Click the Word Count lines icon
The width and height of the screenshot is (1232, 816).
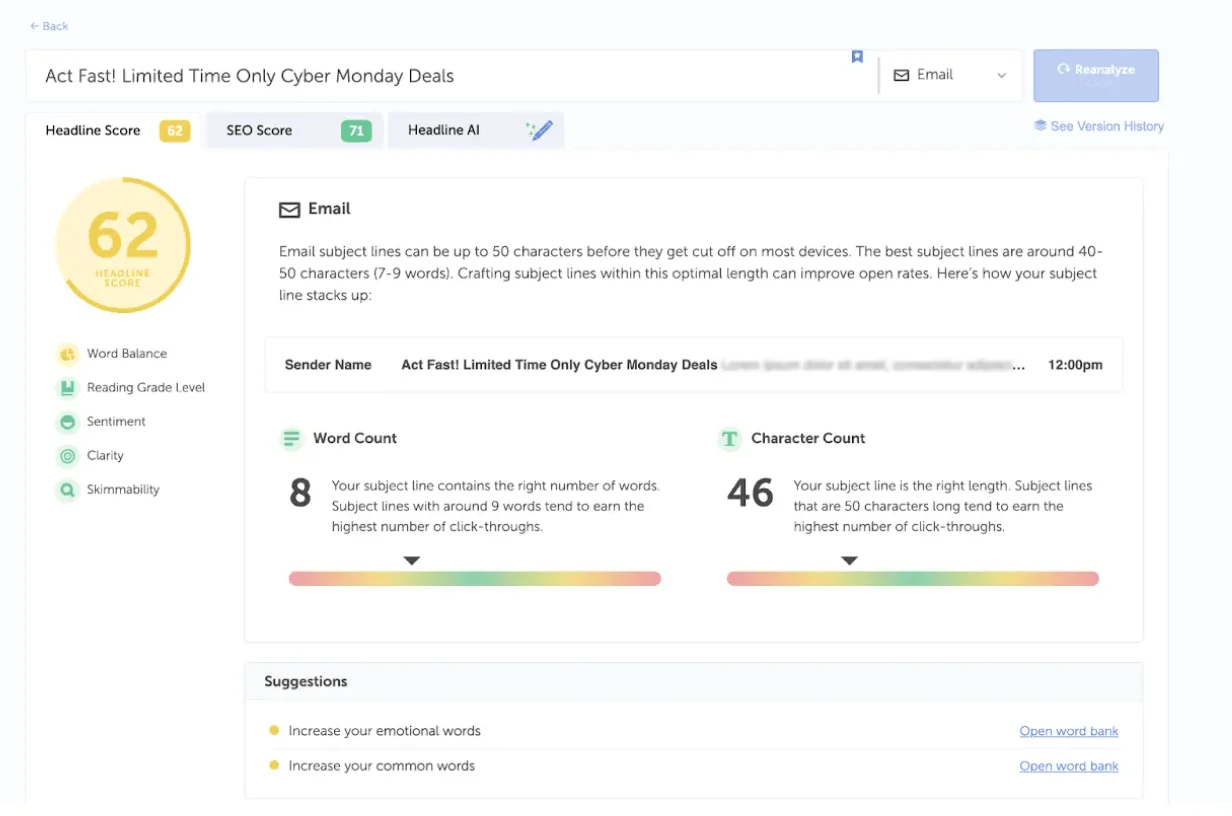[291, 438]
